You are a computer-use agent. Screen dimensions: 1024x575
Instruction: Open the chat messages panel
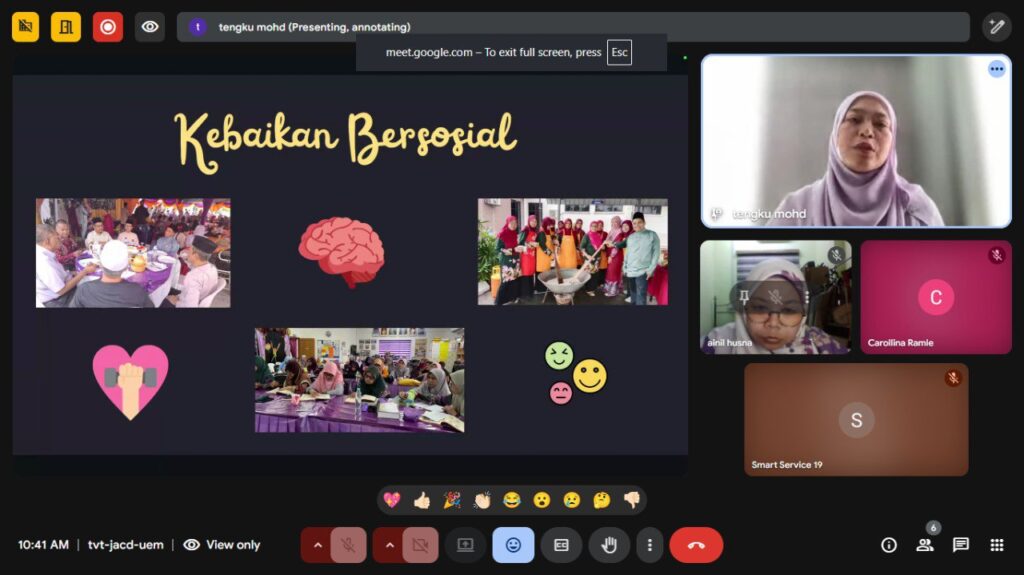[x=961, y=545]
